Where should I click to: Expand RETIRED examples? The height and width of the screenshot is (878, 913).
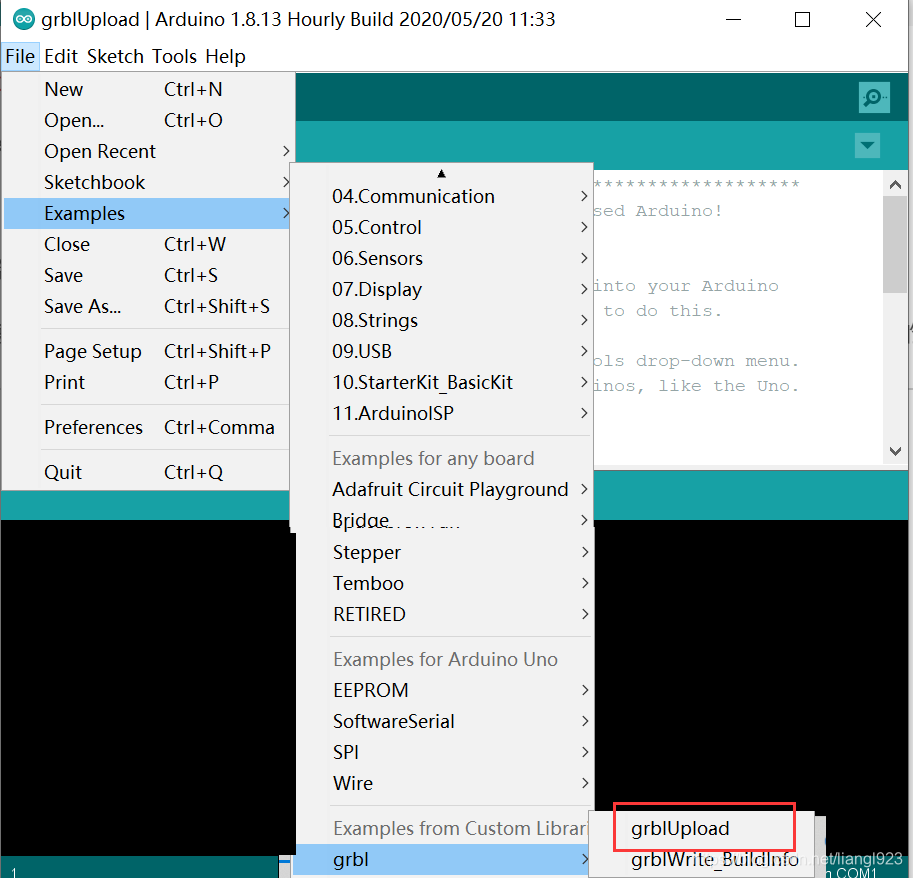[x=445, y=614]
